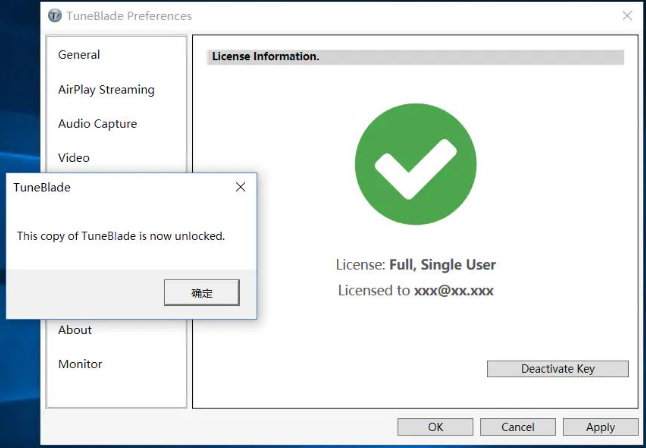This screenshot has height=448, width=646.
Task: Apply the preference settings
Action: [x=600, y=427]
